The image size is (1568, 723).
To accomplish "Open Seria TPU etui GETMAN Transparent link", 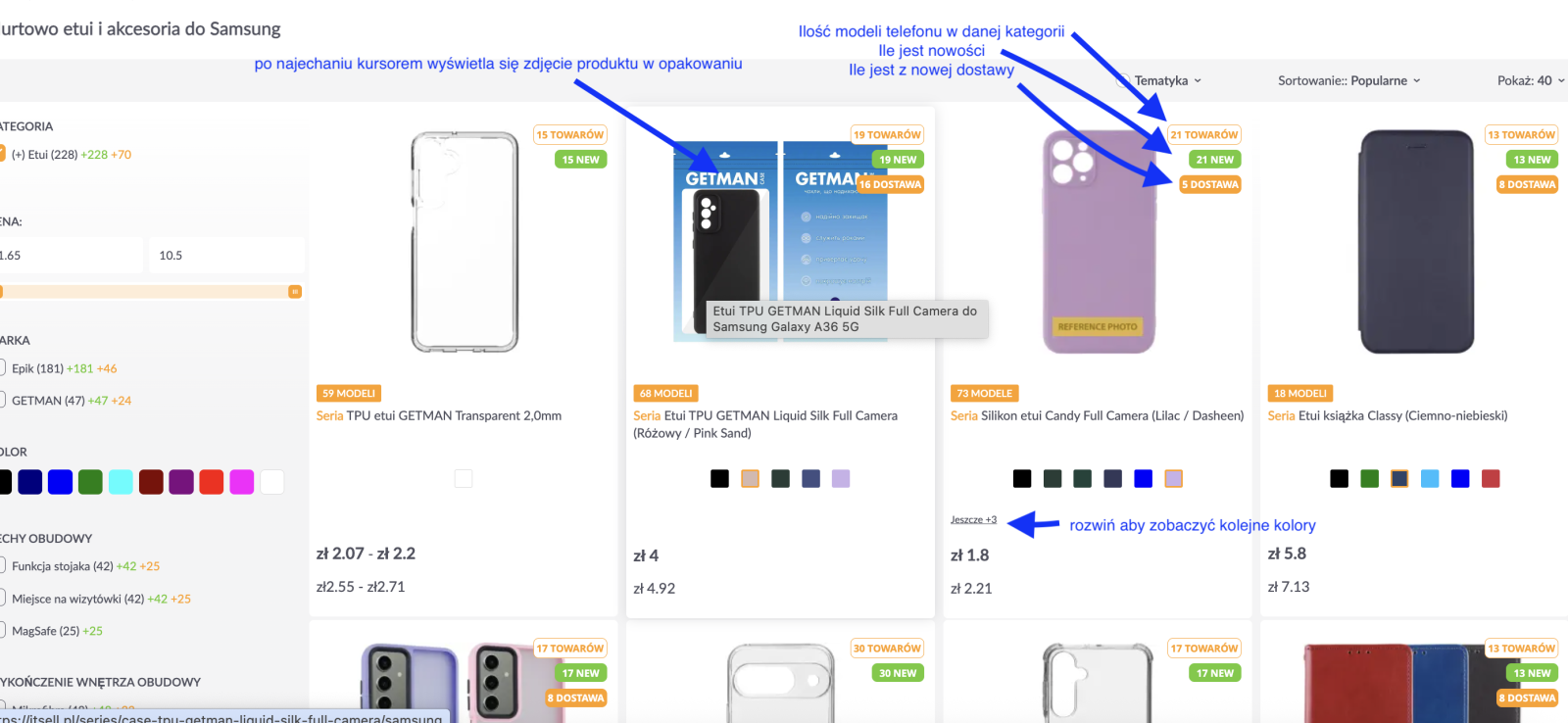I will [439, 415].
